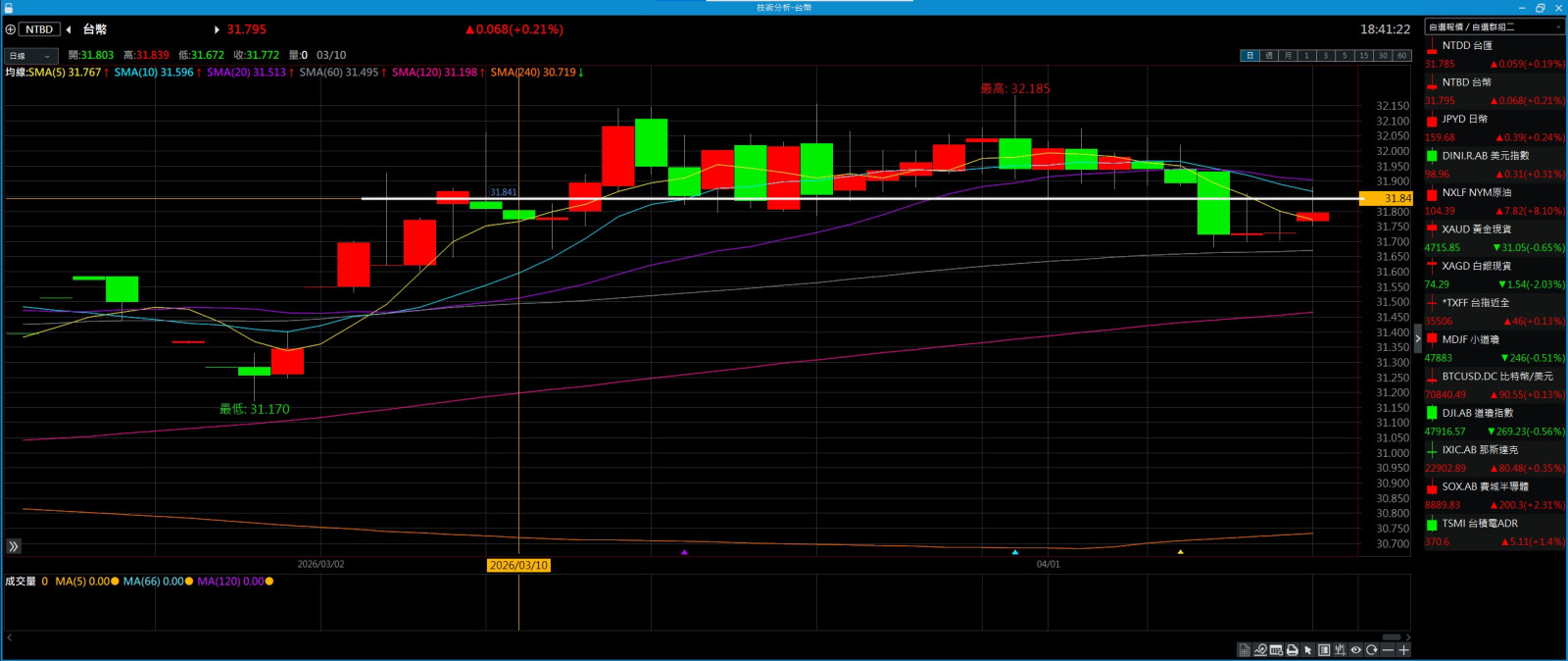Zoom in chart with plus icon
This screenshot has height=661, width=1568.
[1403, 650]
